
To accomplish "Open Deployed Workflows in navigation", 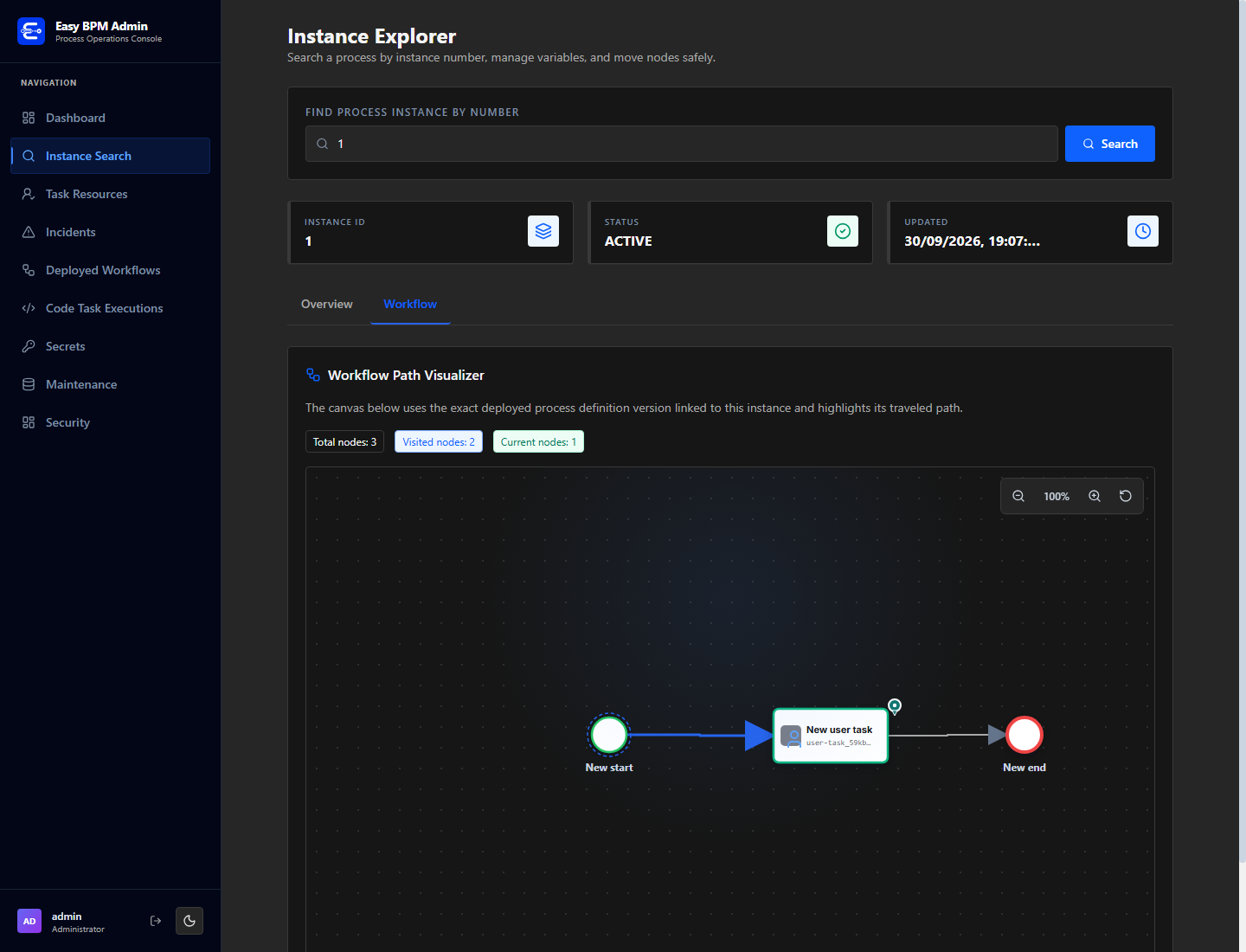I will [x=110, y=270].
